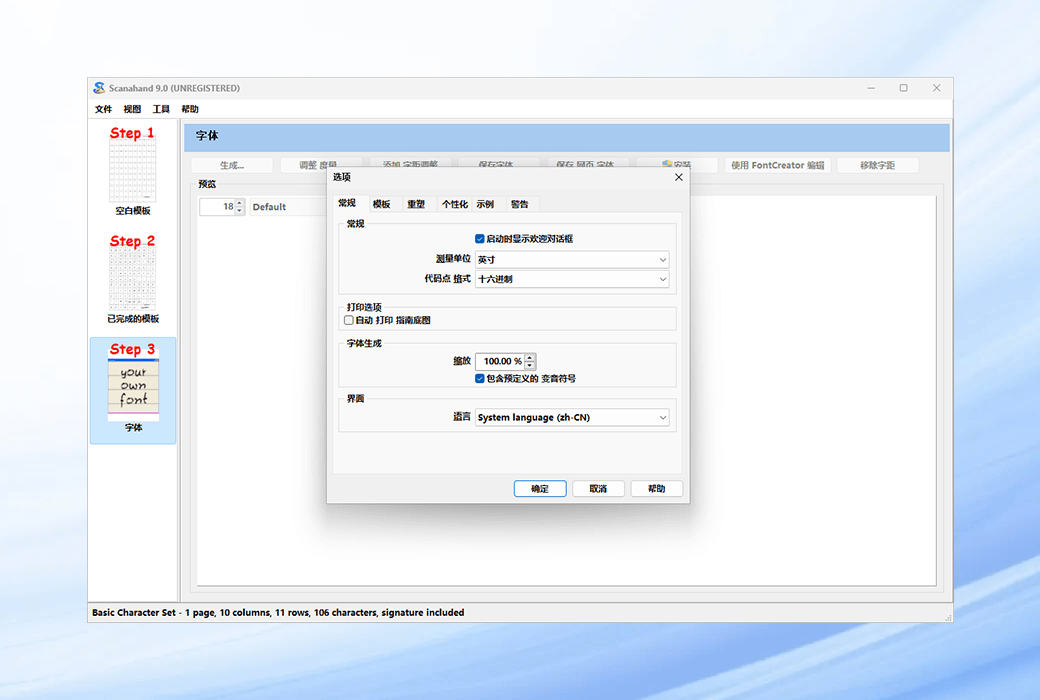This screenshot has width=1040, height=700.
Task: Click the 生成... toolbar button
Action: point(232,165)
